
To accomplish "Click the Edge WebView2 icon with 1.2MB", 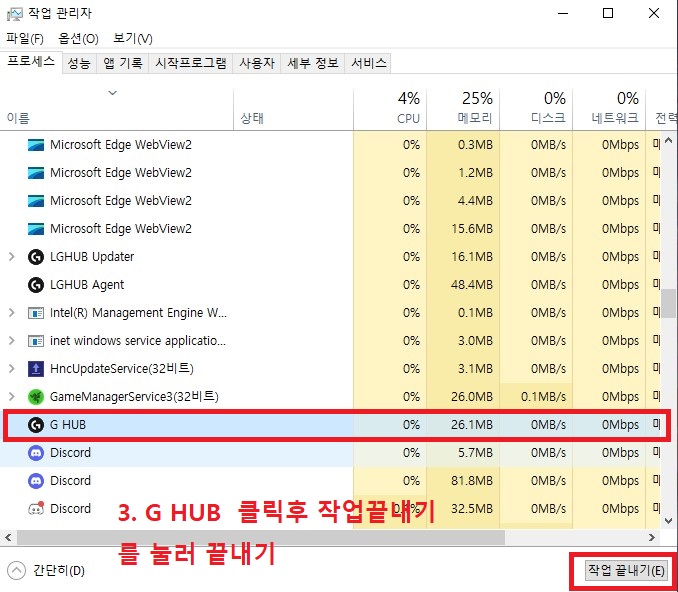I will tap(35, 173).
